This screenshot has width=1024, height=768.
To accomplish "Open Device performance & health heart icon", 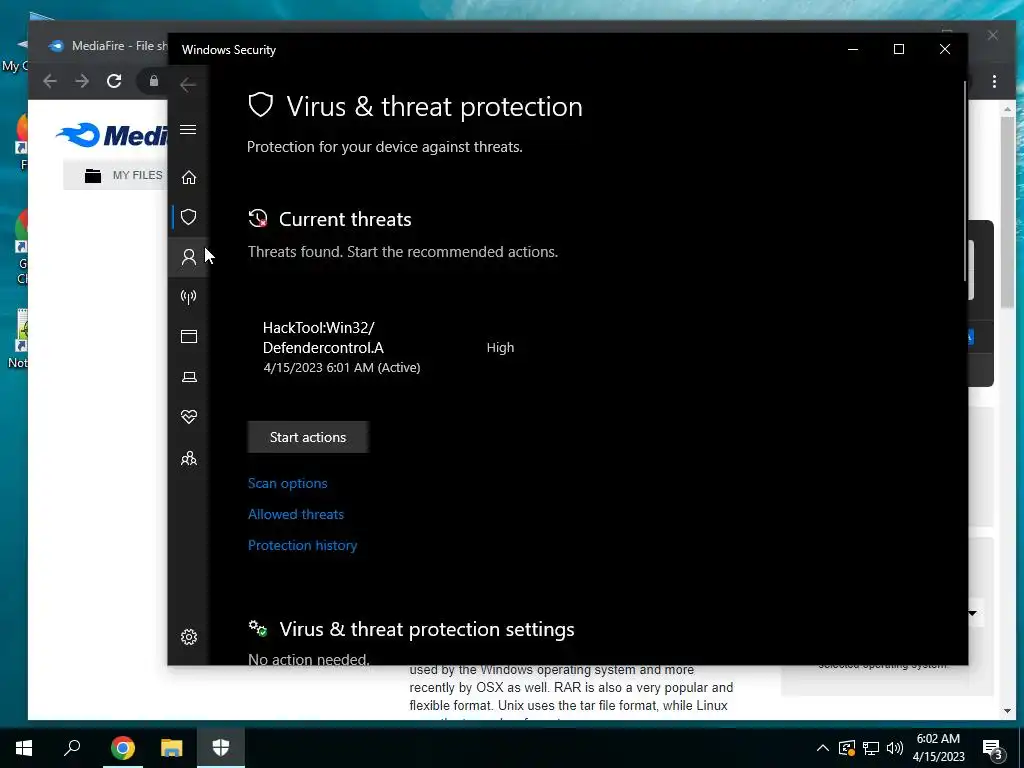I will pyautogui.click(x=189, y=417).
